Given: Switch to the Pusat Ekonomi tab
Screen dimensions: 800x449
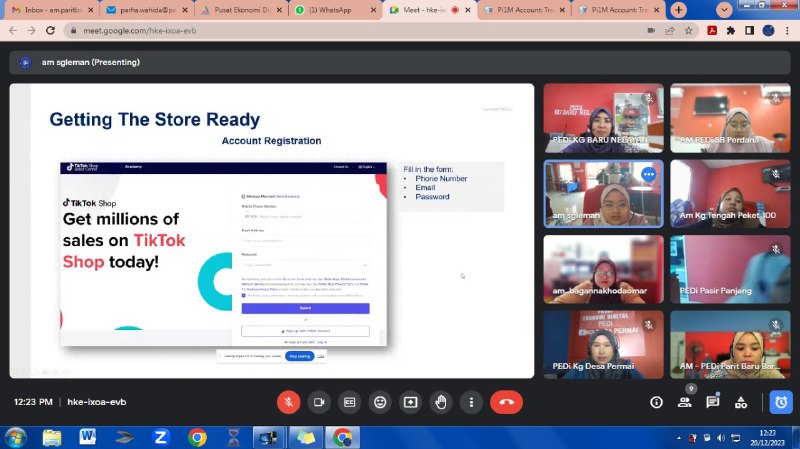Looking at the screenshot, I should [x=241, y=10].
